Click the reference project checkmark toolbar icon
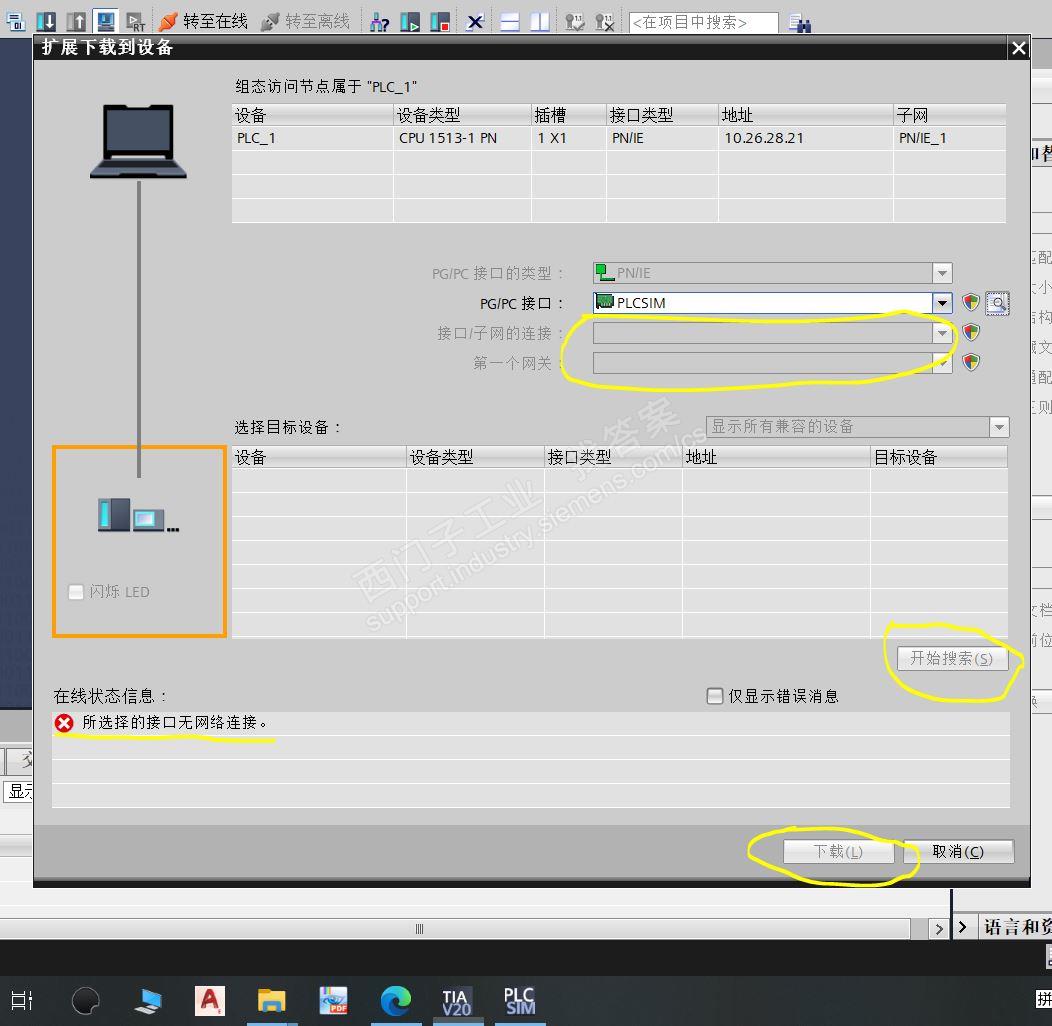 (x=574, y=22)
